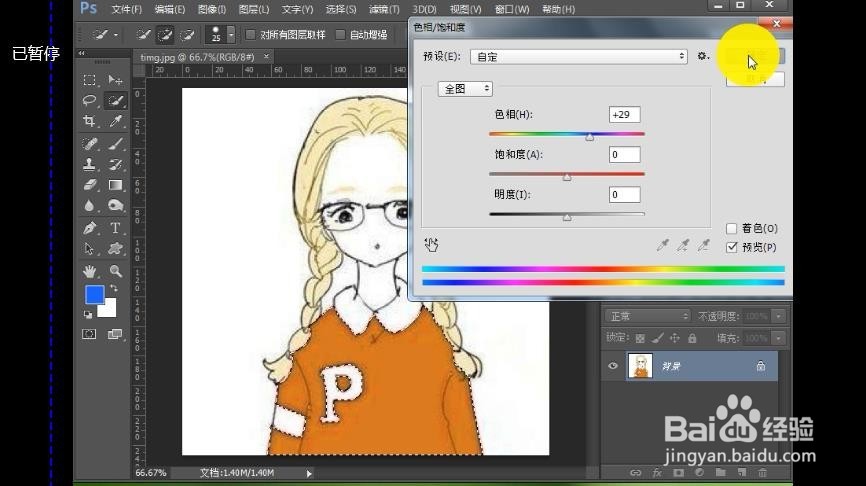Toggle lock transparent pixels in Layers panel
This screenshot has width=866, height=486.
tap(640, 338)
